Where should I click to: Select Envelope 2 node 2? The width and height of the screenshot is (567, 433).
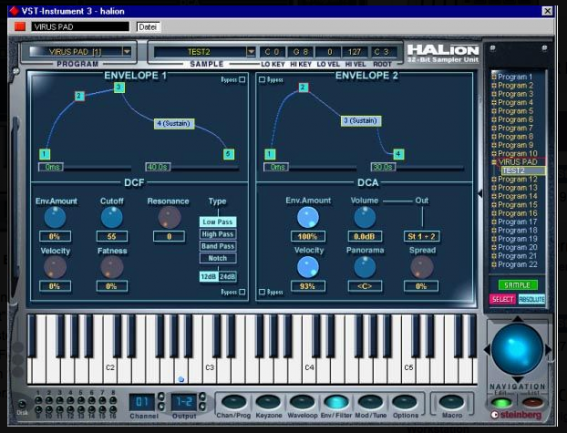[x=303, y=88]
